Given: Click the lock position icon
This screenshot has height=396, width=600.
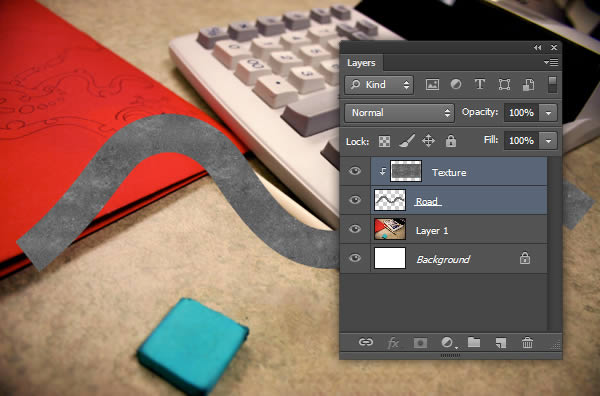Looking at the screenshot, I should pyautogui.click(x=428, y=141).
